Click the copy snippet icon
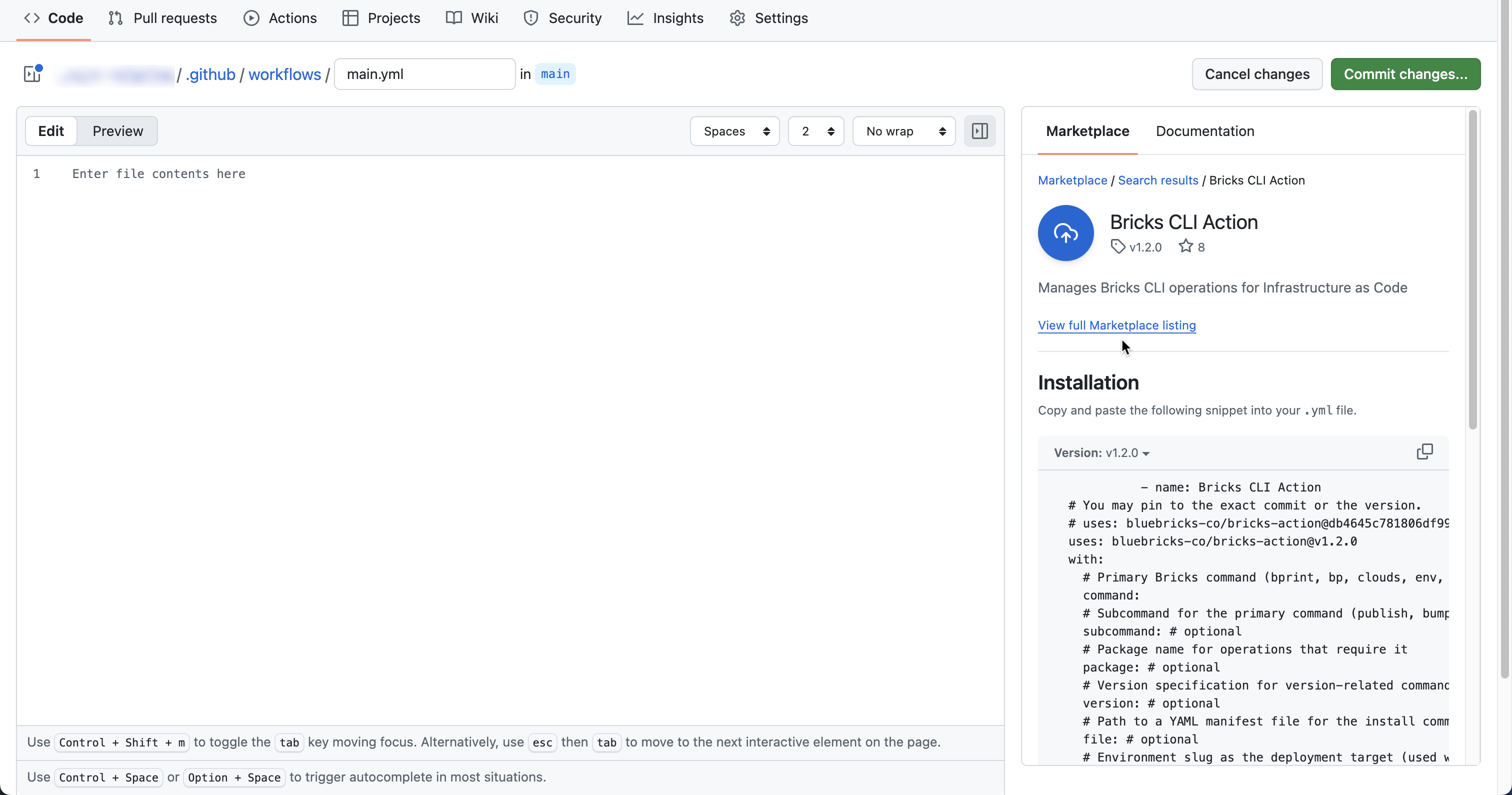This screenshot has height=795, width=1512. point(1424,451)
